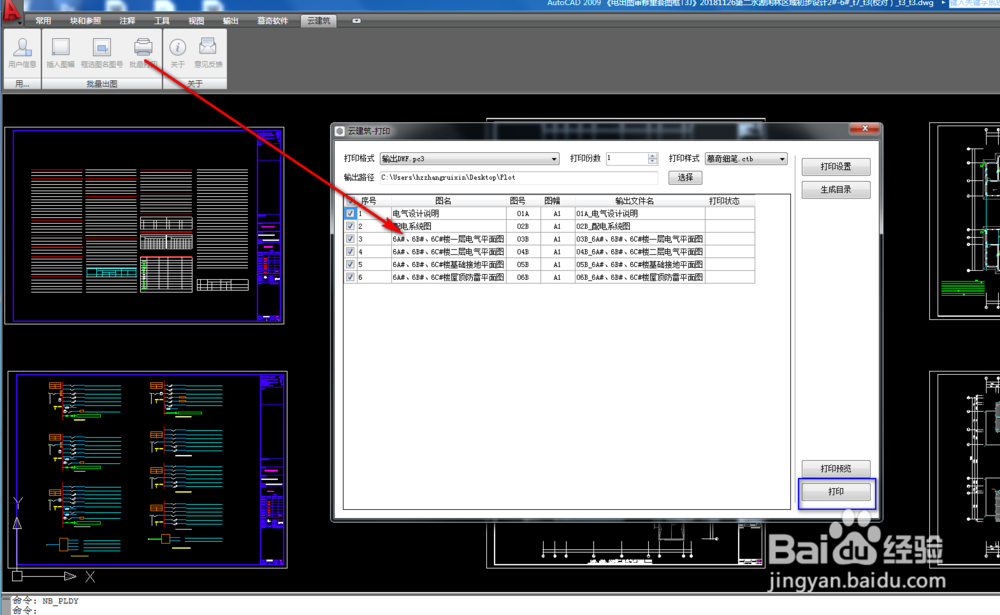This screenshot has height=615, width=1000.
Task: Click the 打印 button
Action: pos(835,492)
